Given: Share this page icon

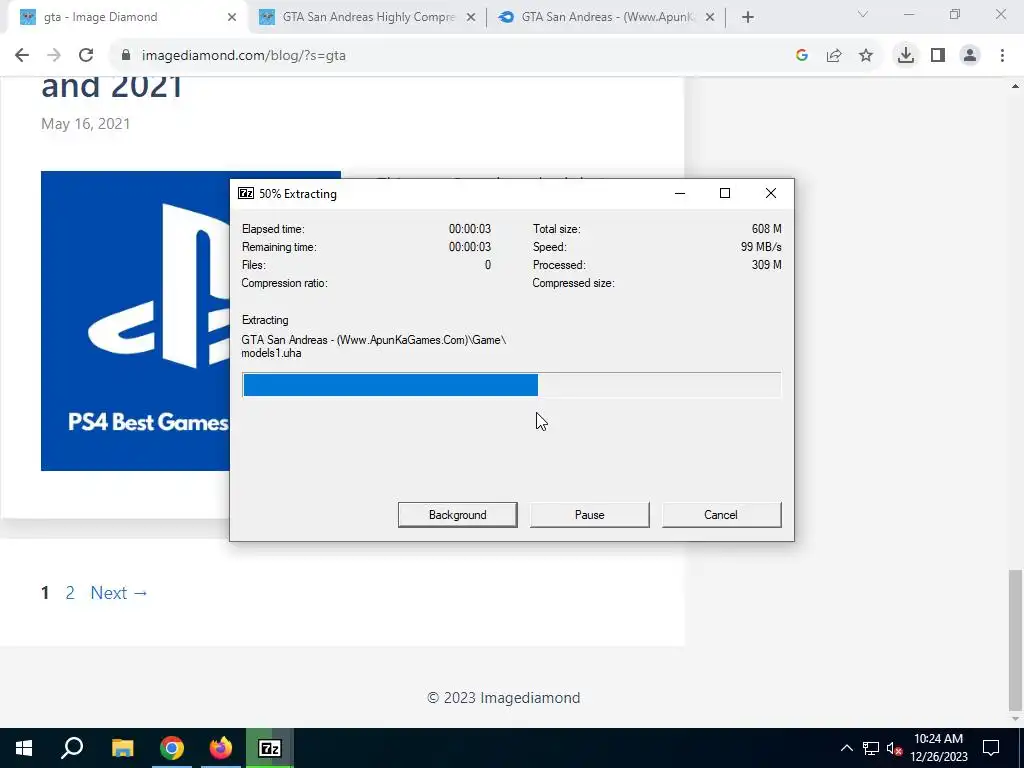Looking at the screenshot, I should point(834,56).
